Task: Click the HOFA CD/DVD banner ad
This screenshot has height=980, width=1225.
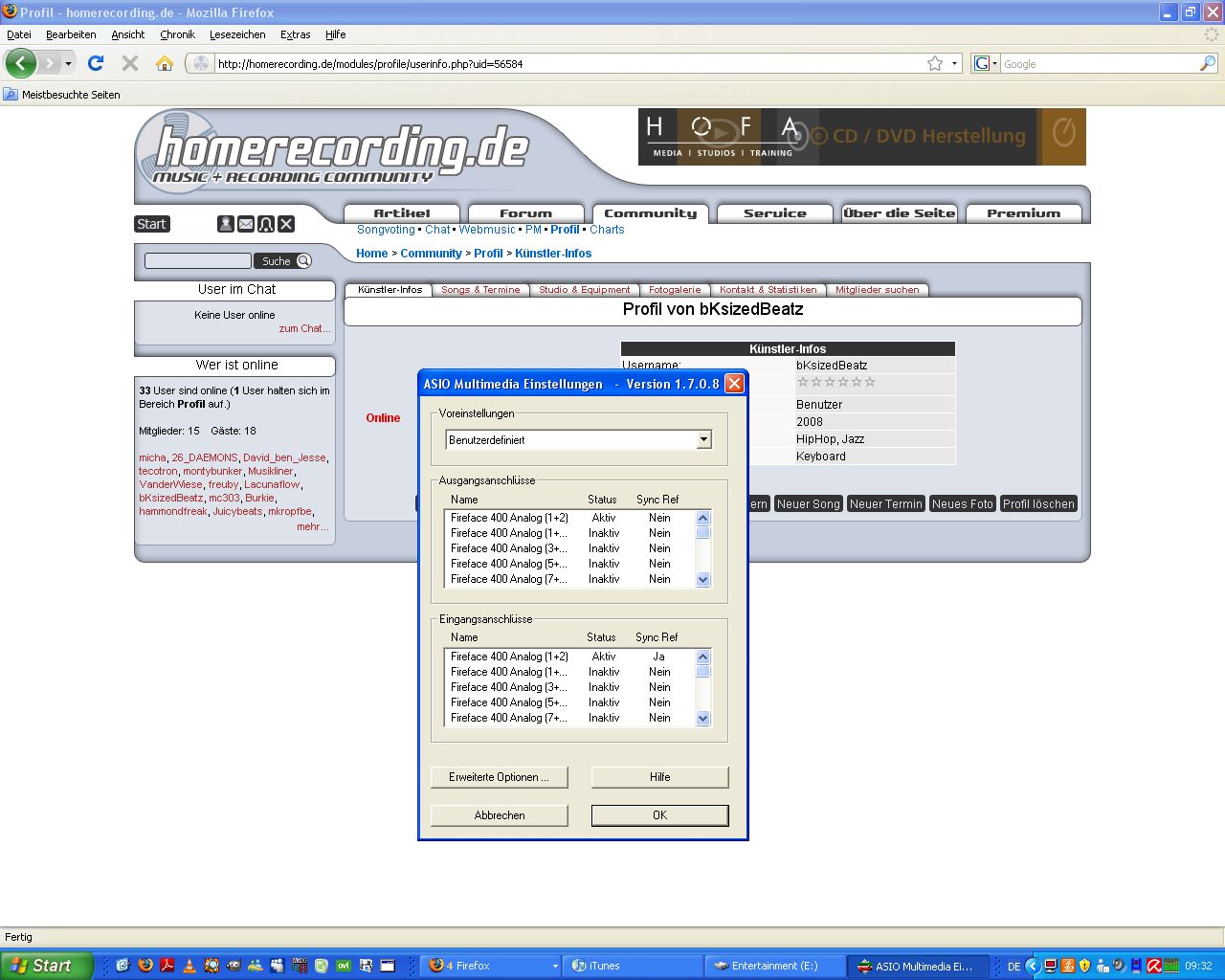Action: tap(862, 137)
